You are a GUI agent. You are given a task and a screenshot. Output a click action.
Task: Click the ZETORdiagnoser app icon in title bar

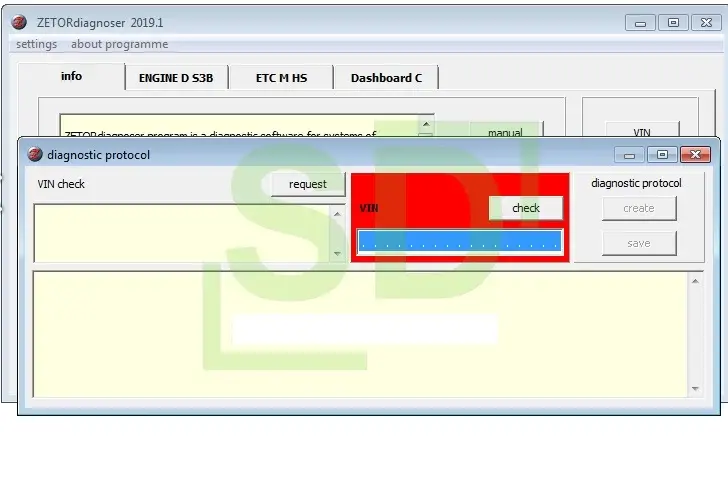[x=19, y=22]
